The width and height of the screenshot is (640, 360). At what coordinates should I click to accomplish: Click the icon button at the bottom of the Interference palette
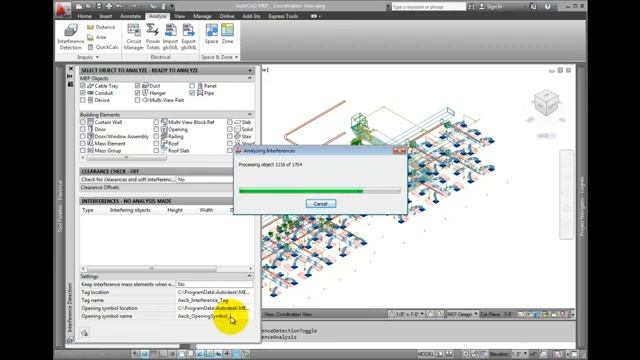pos(84,333)
